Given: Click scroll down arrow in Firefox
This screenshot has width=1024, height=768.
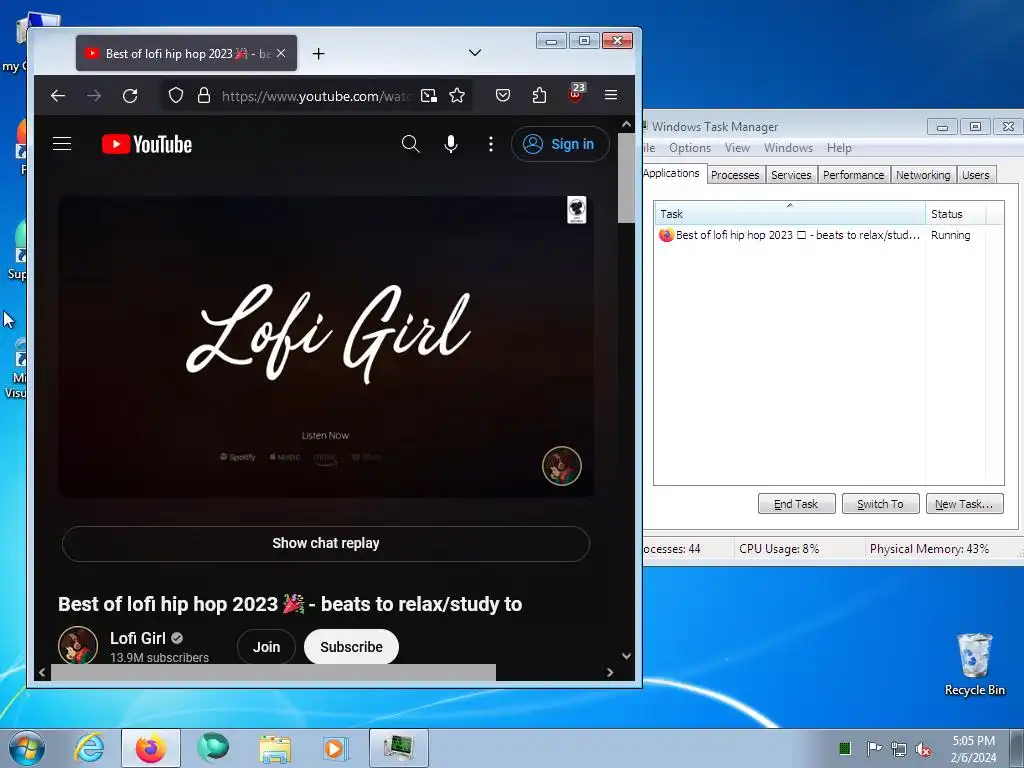Looking at the screenshot, I should [626, 656].
